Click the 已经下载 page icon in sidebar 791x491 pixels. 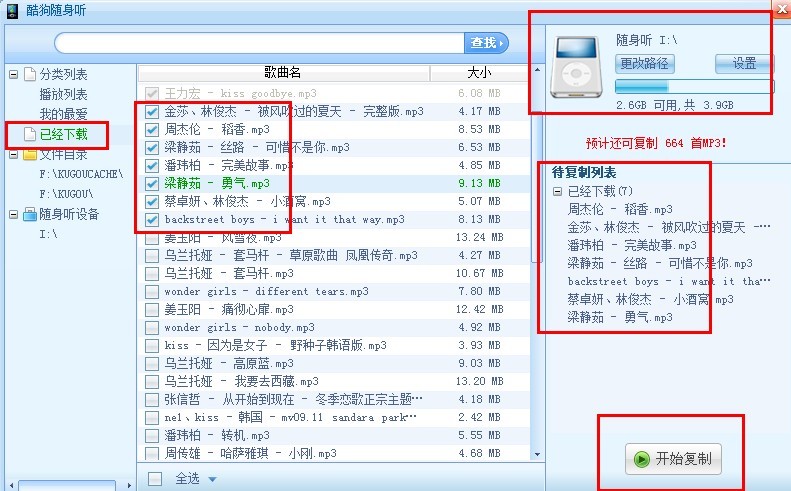coord(28,134)
